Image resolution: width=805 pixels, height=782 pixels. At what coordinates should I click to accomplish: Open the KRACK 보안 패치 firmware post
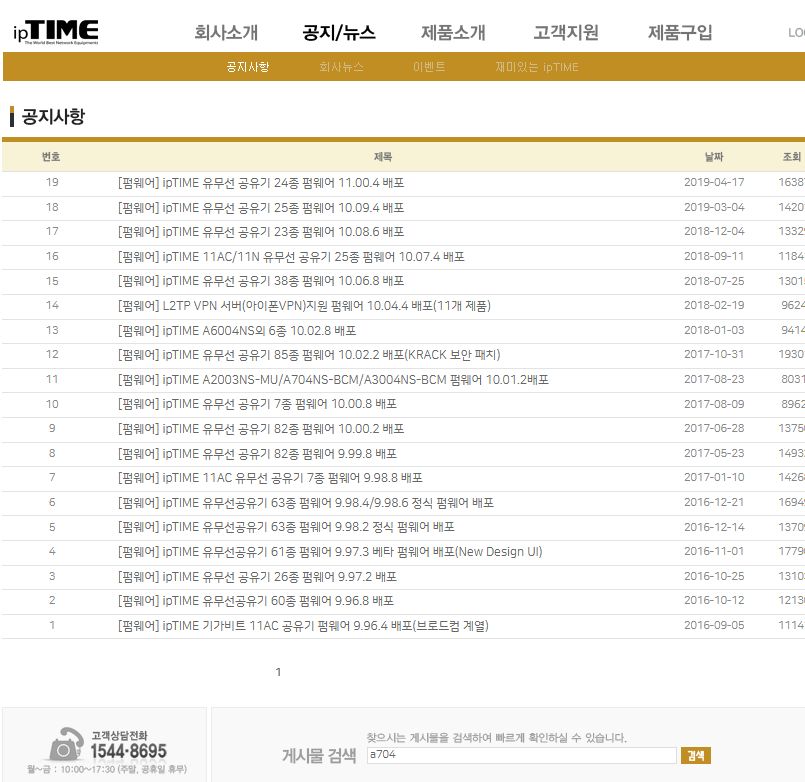(x=309, y=355)
